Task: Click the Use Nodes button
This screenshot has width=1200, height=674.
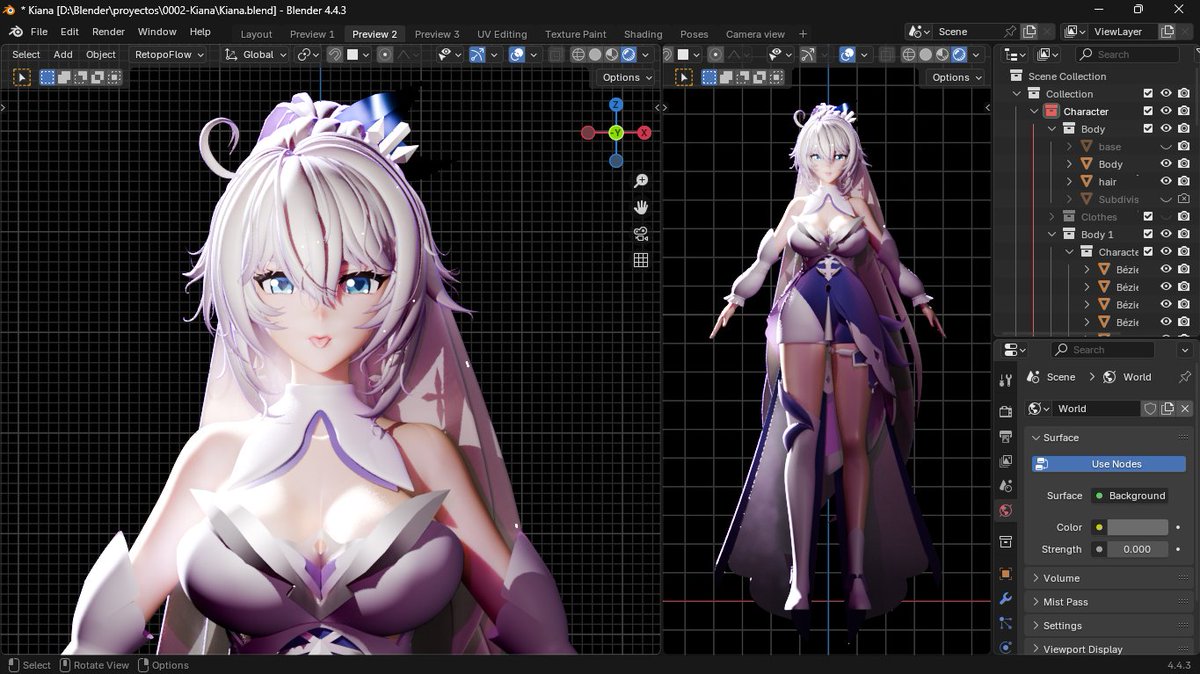Action: (1109, 464)
